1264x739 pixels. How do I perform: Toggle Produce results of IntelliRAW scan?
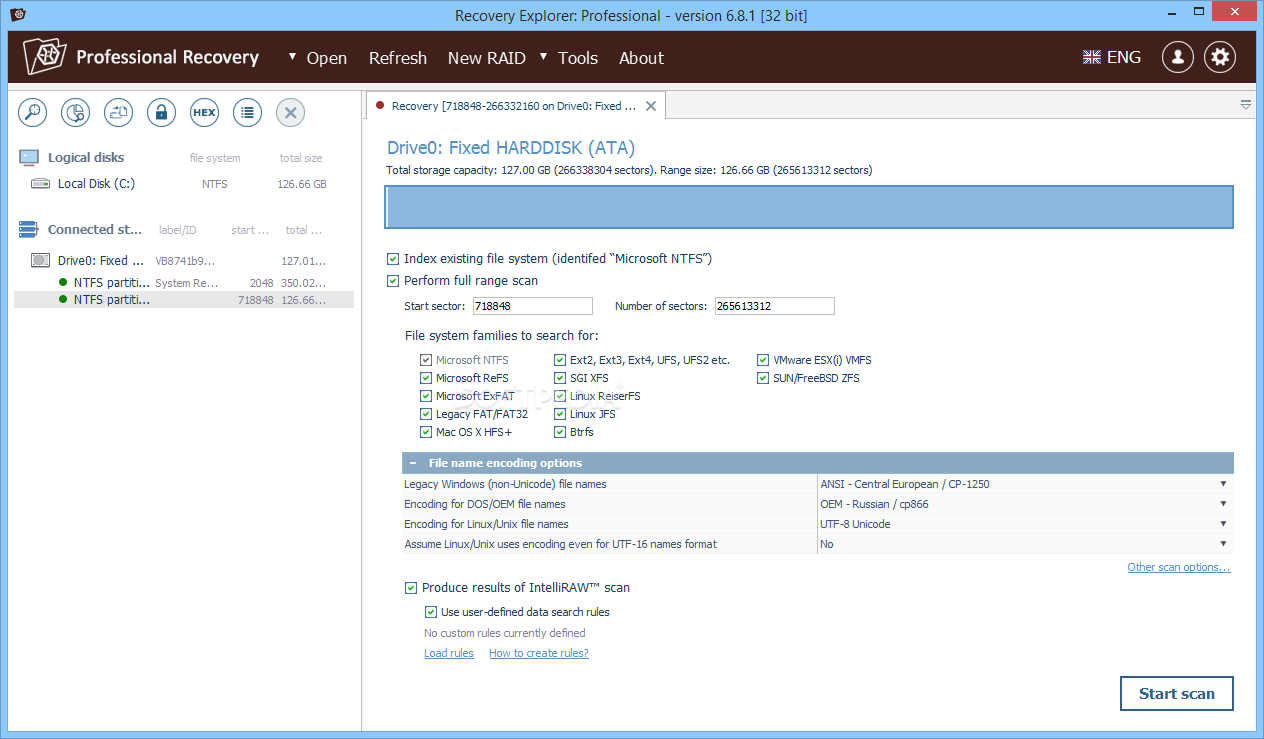tap(411, 588)
